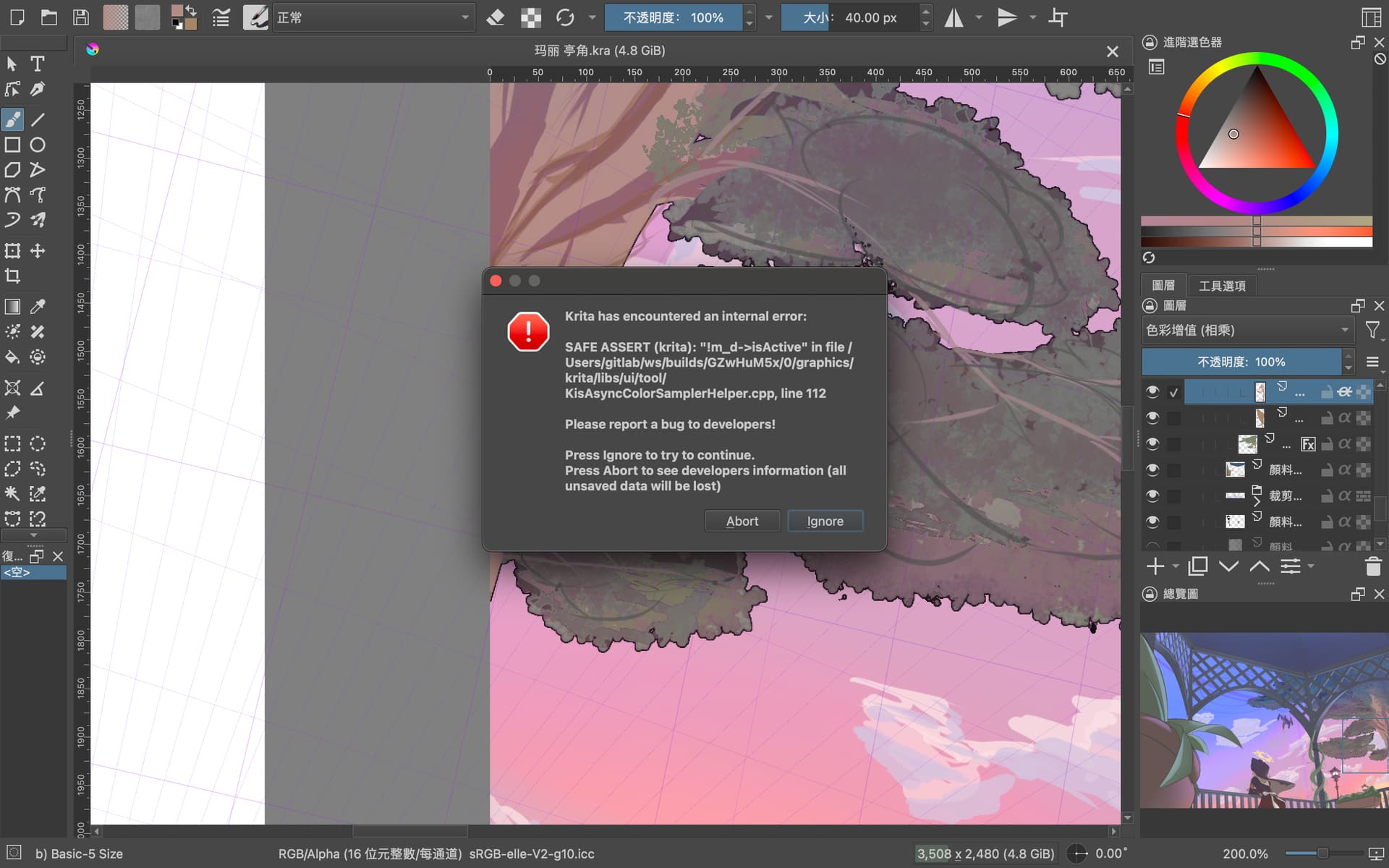Click the brush opacity 不透明度 slider
Screen dimensions: 1389x868
pos(674,17)
